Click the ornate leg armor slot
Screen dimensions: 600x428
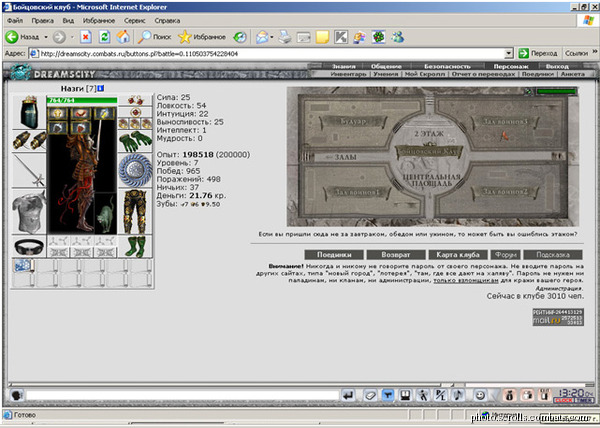[x=135, y=212]
